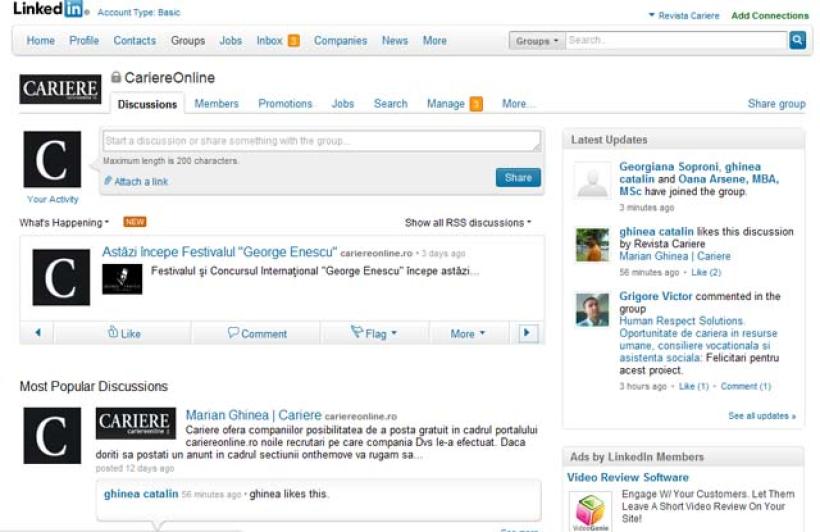The width and height of the screenshot is (820, 532).
Task: Click the Start a discussion text field
Action: pos(320,141)
